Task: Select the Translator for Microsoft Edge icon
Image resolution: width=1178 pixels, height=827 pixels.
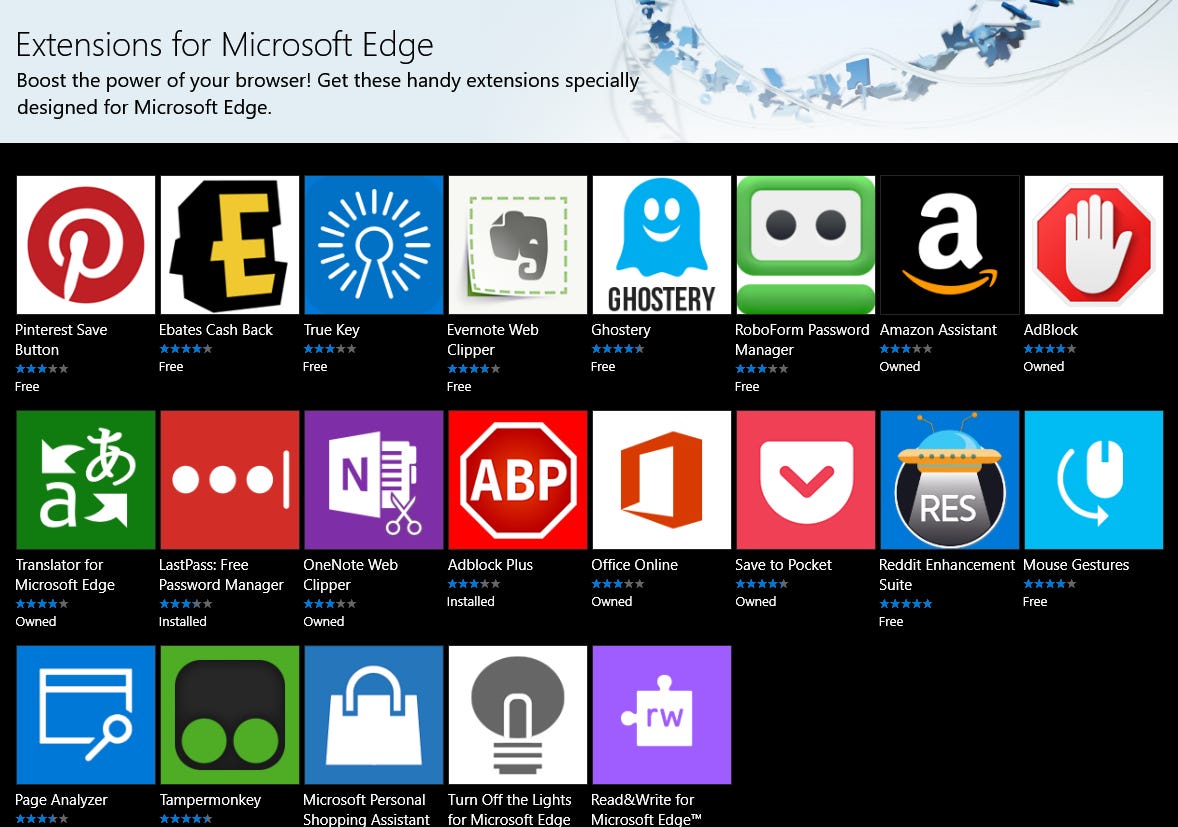Action: point(85,479)
